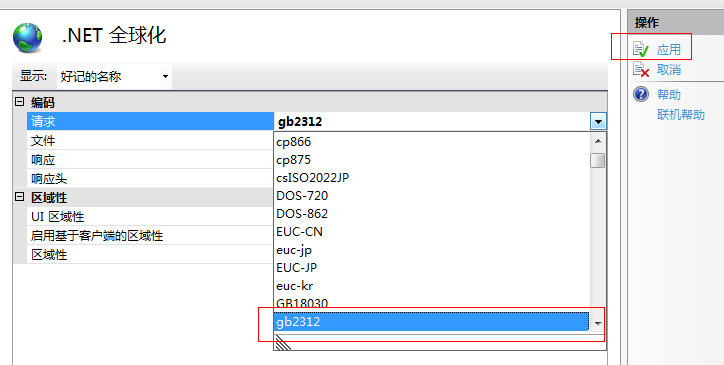Open the 帮助 link

[x=669, y=95]
